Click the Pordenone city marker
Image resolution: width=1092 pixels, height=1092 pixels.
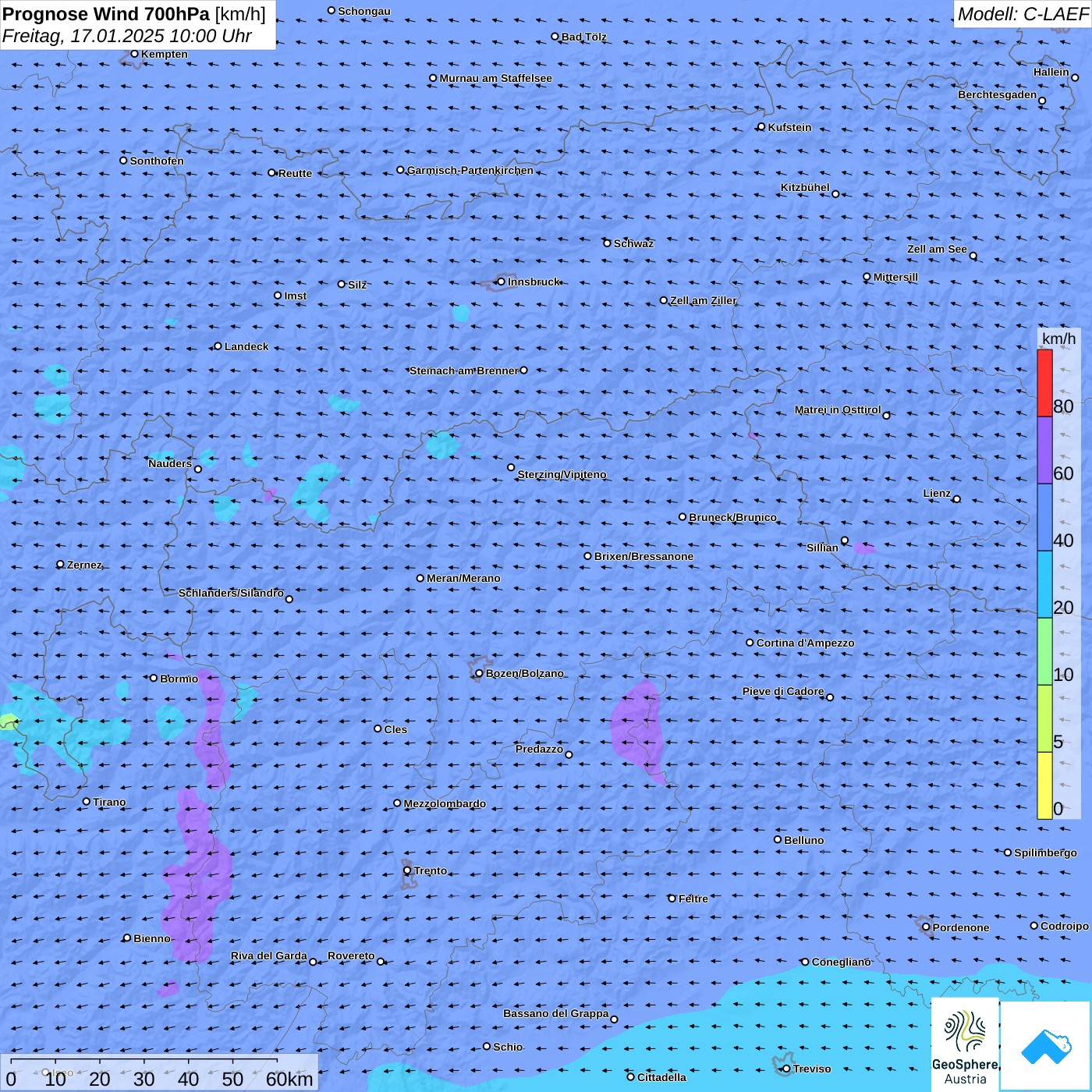[926, 927]
